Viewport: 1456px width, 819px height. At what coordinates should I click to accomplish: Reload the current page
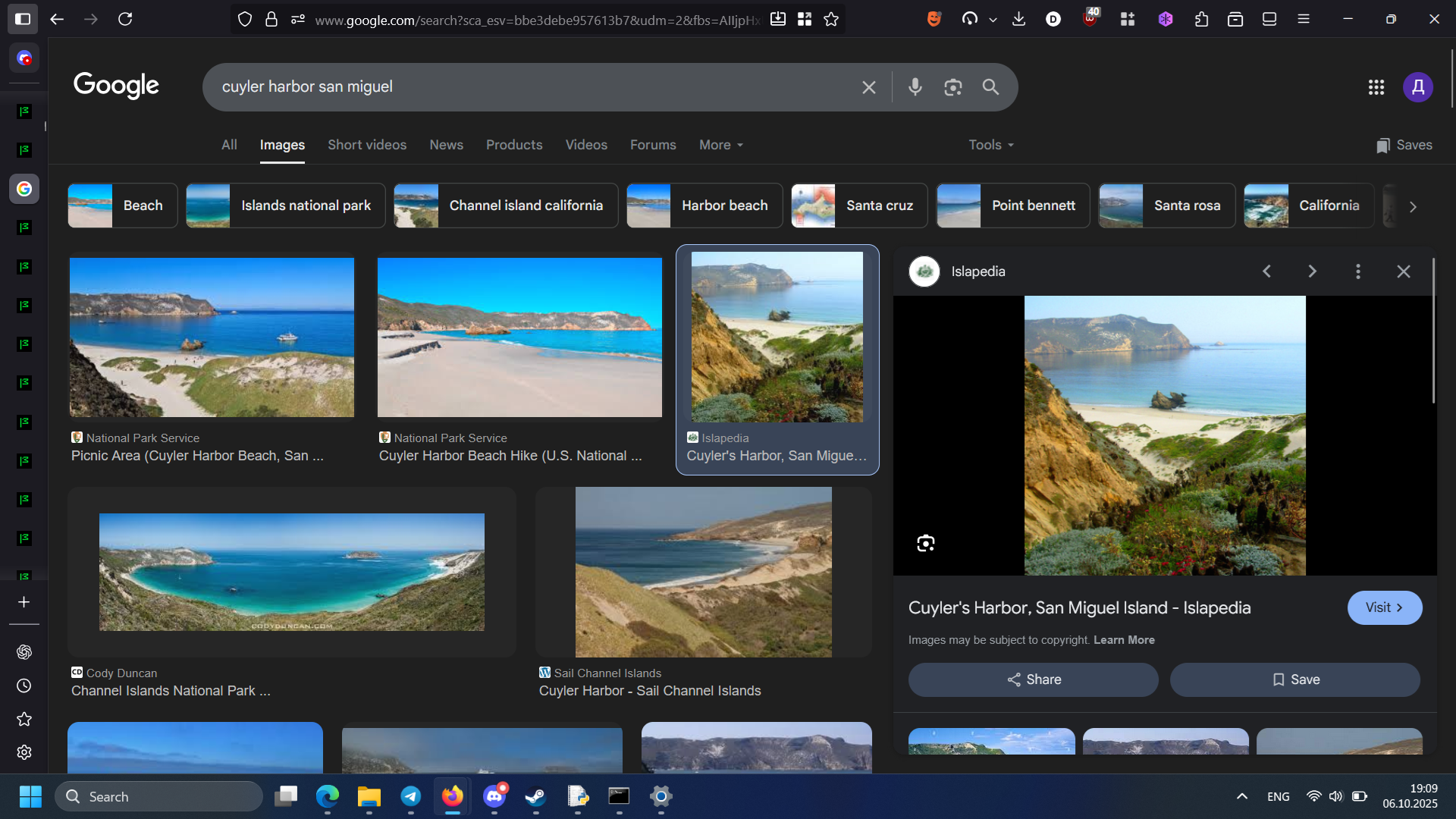[x=125, y=19]
